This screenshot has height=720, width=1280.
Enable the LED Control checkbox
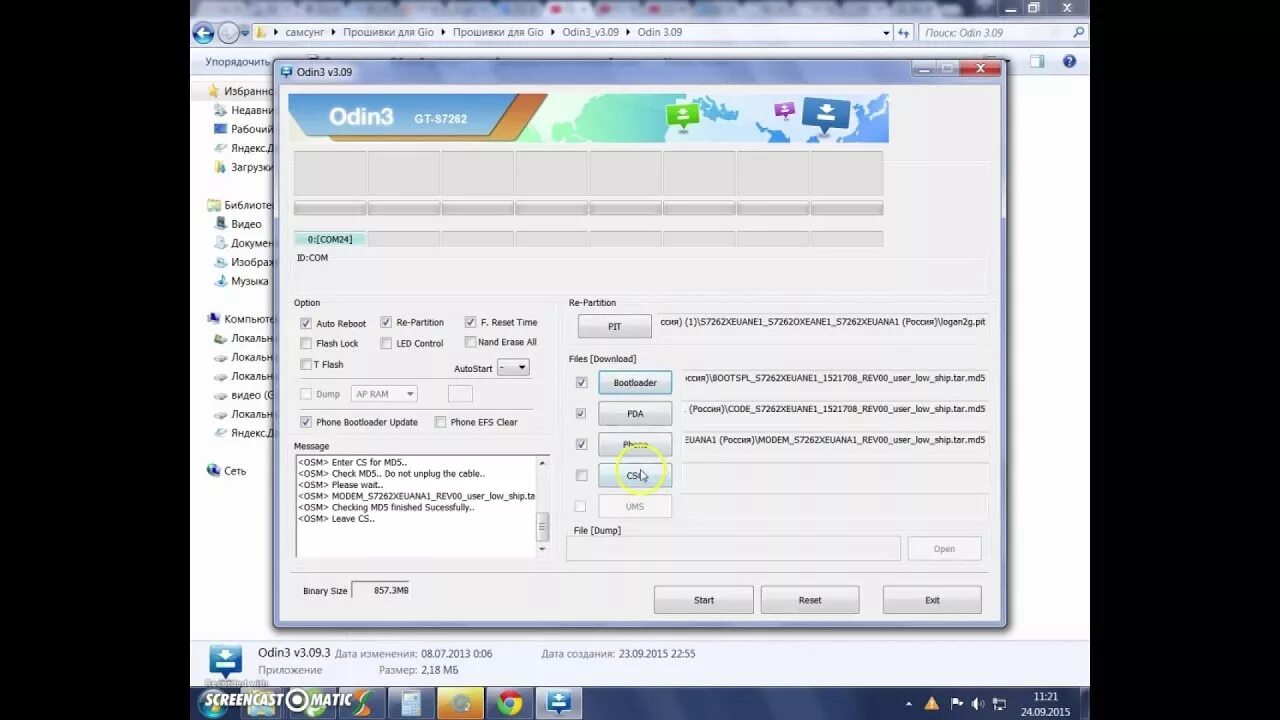click(x=386, y=343)
